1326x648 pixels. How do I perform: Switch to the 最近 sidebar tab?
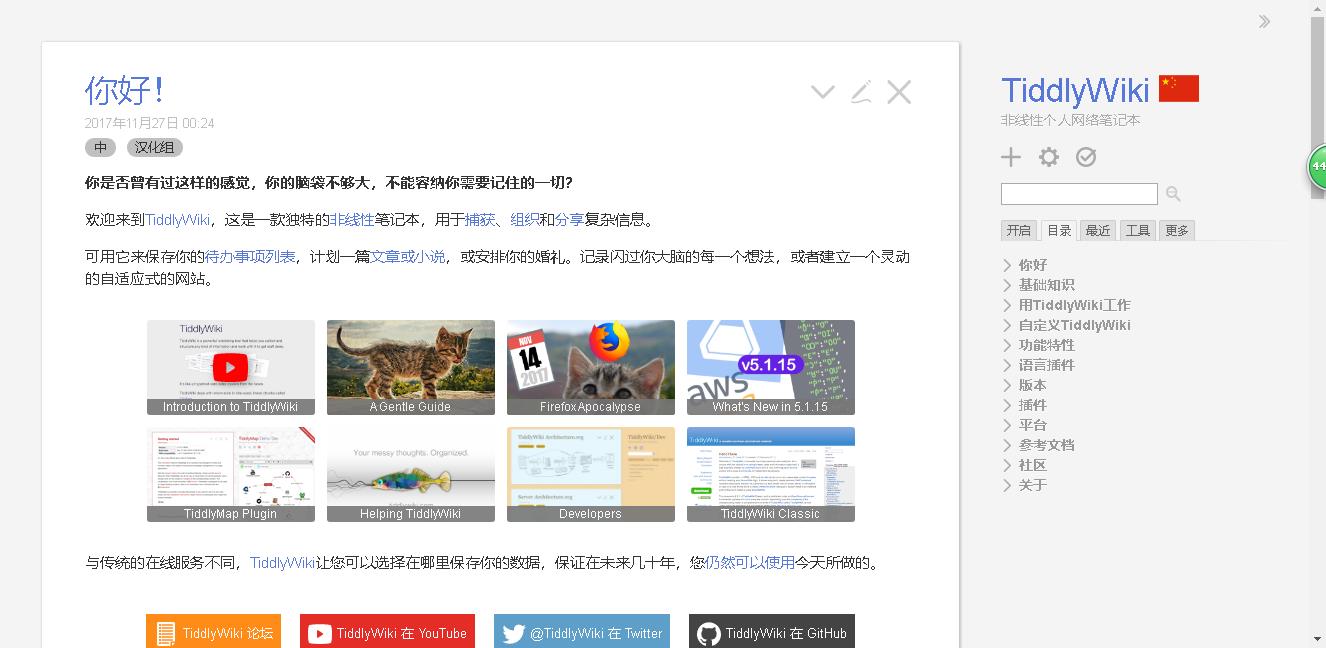pos(1098,230)
